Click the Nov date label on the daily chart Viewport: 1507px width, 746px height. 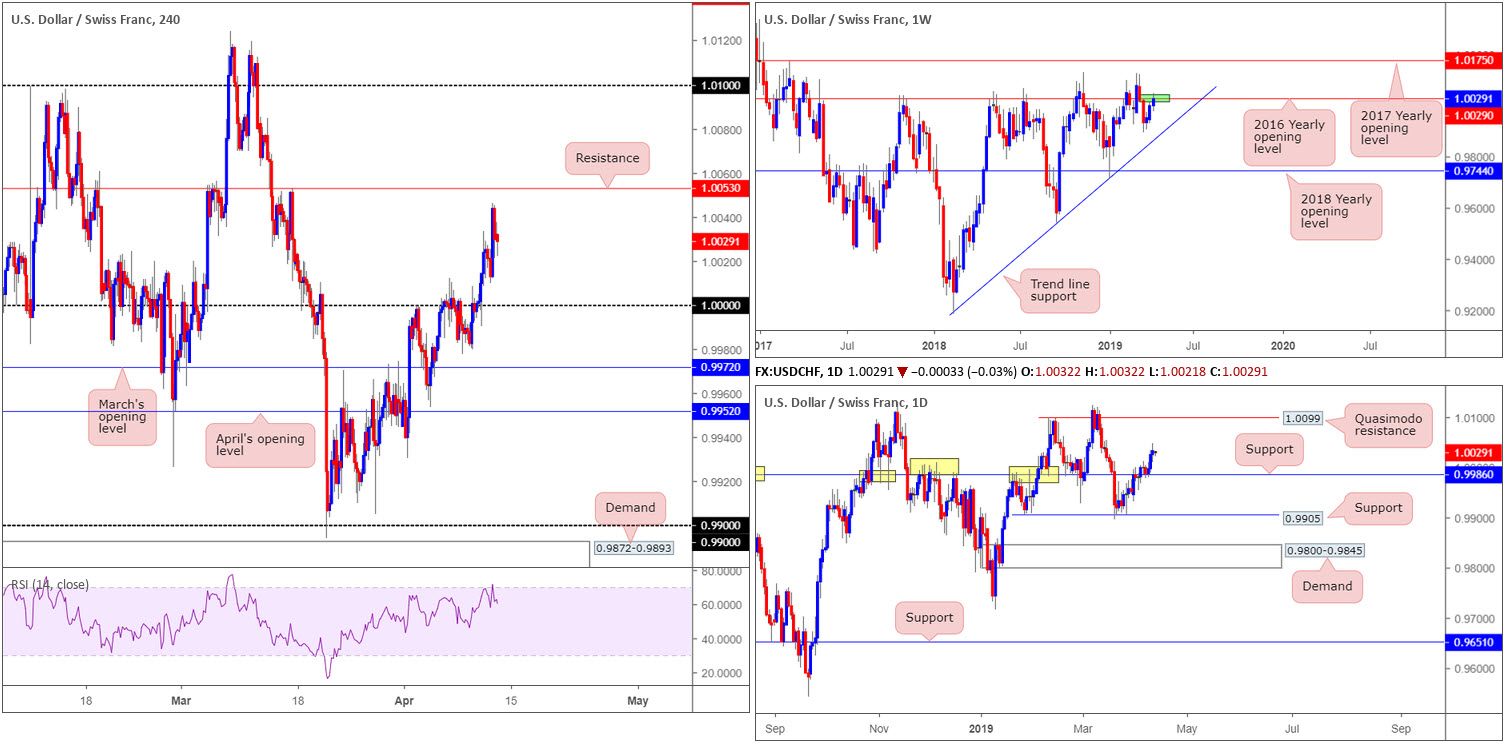[x=877, y=727]
